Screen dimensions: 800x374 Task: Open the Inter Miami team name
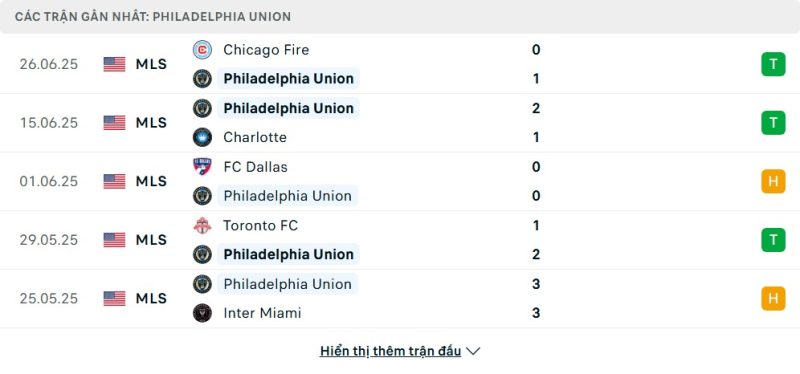[x=262, y=313]
